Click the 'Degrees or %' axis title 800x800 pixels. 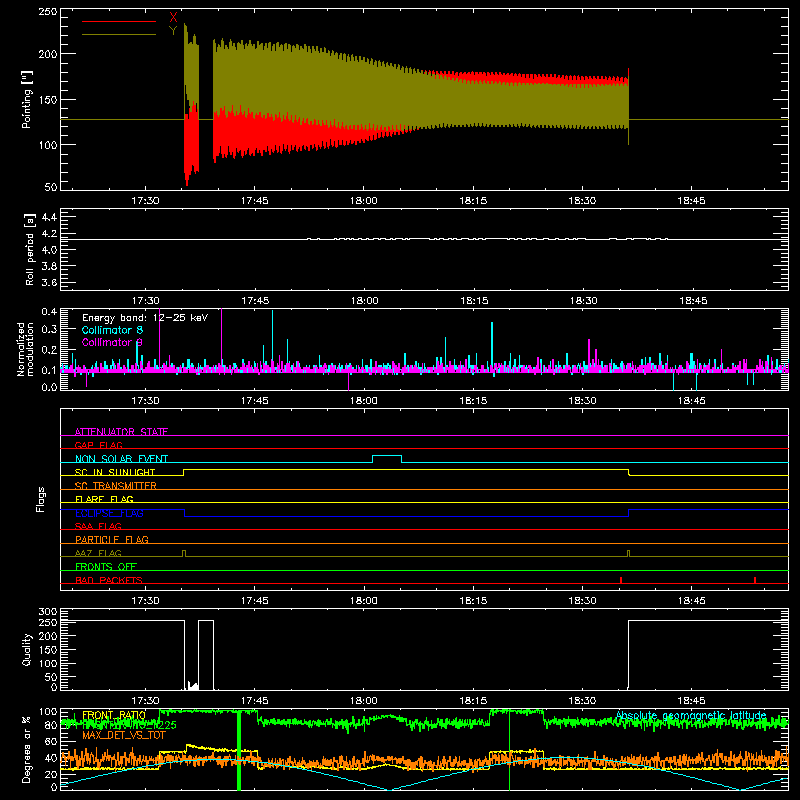coord(27,750)
